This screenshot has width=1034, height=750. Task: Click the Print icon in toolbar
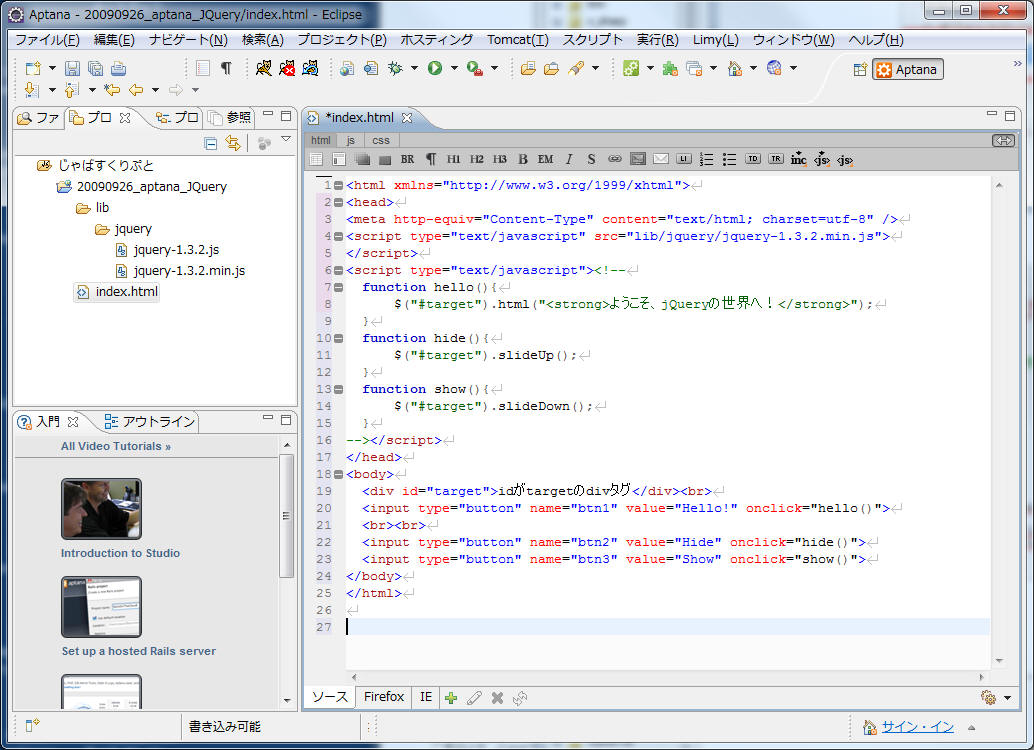118,69
